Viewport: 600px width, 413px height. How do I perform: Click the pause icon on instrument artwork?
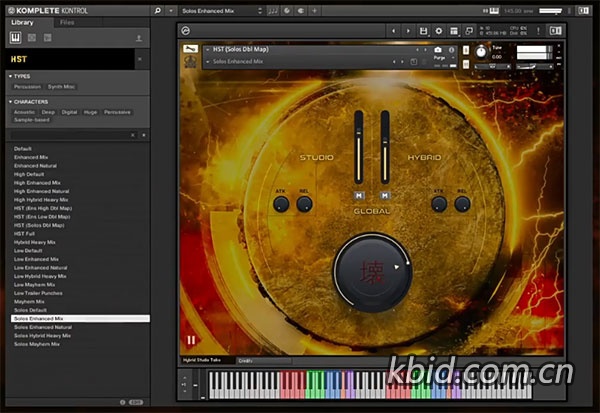191,340
